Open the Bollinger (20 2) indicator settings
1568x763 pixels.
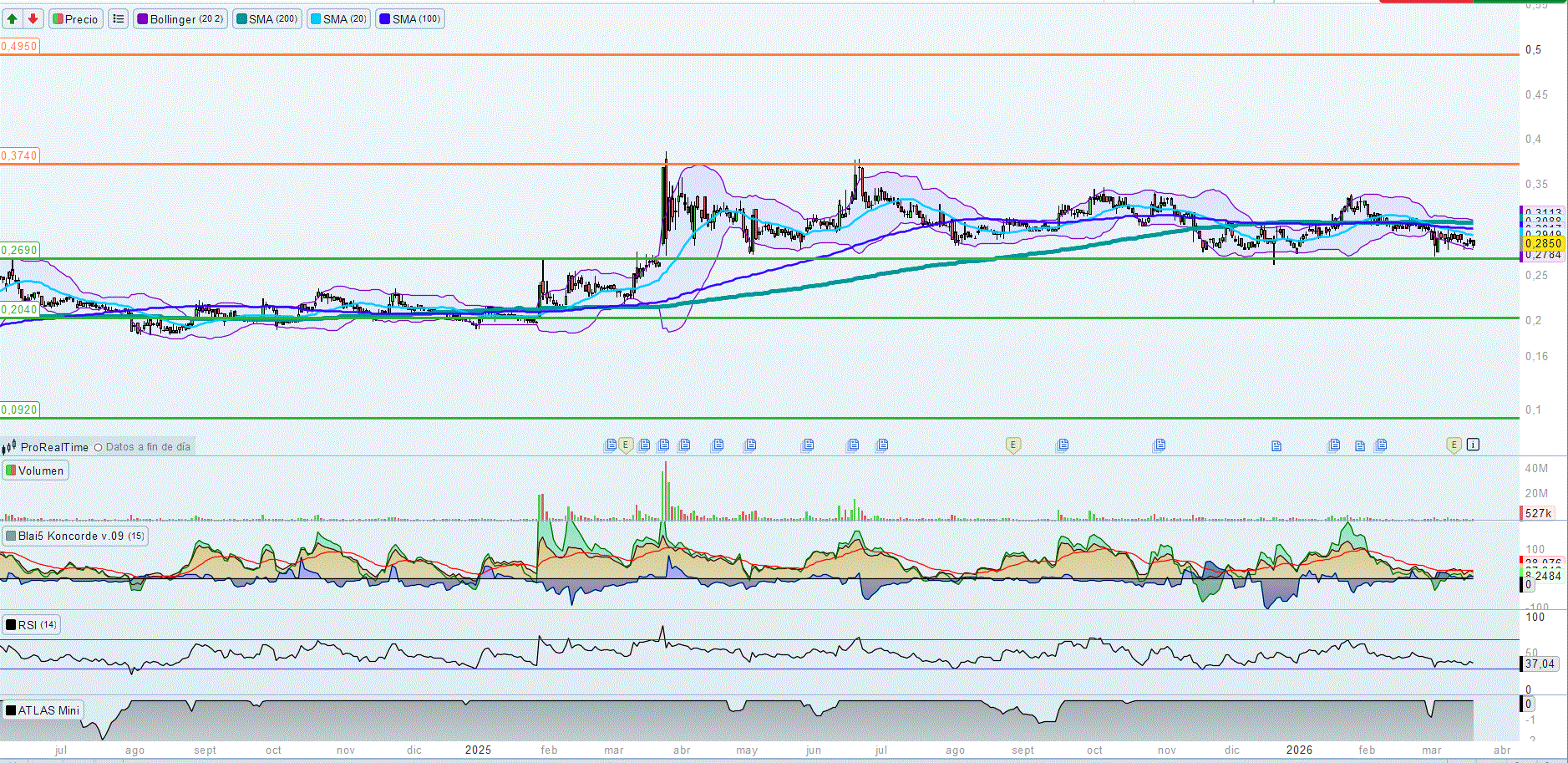pyautogui.click(x=180, y=18)
